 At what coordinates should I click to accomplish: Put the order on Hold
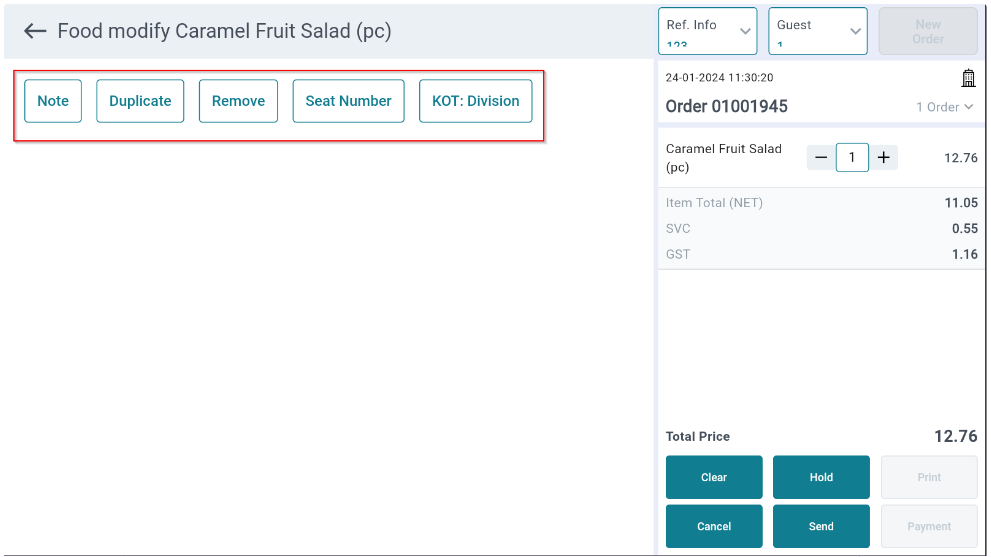[x=821, y=477]
